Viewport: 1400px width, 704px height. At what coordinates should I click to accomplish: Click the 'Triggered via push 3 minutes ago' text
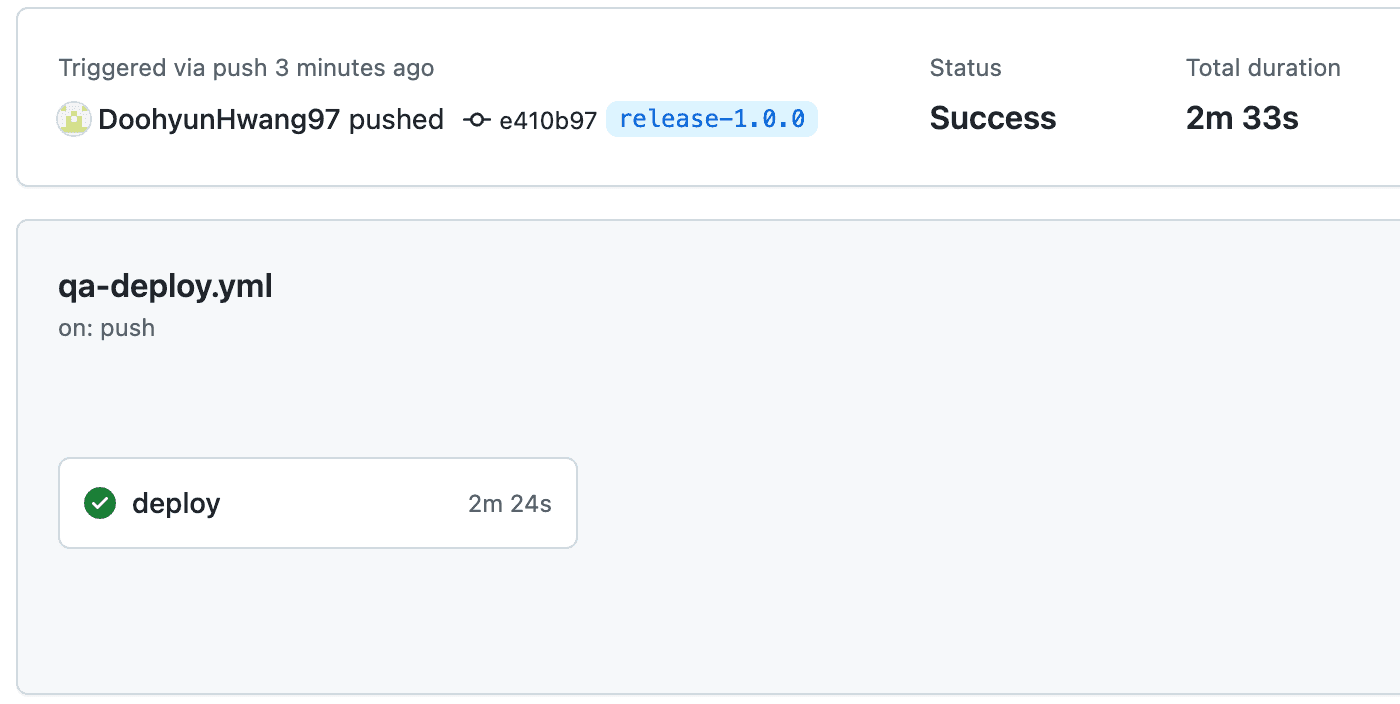tap(246, 67)
